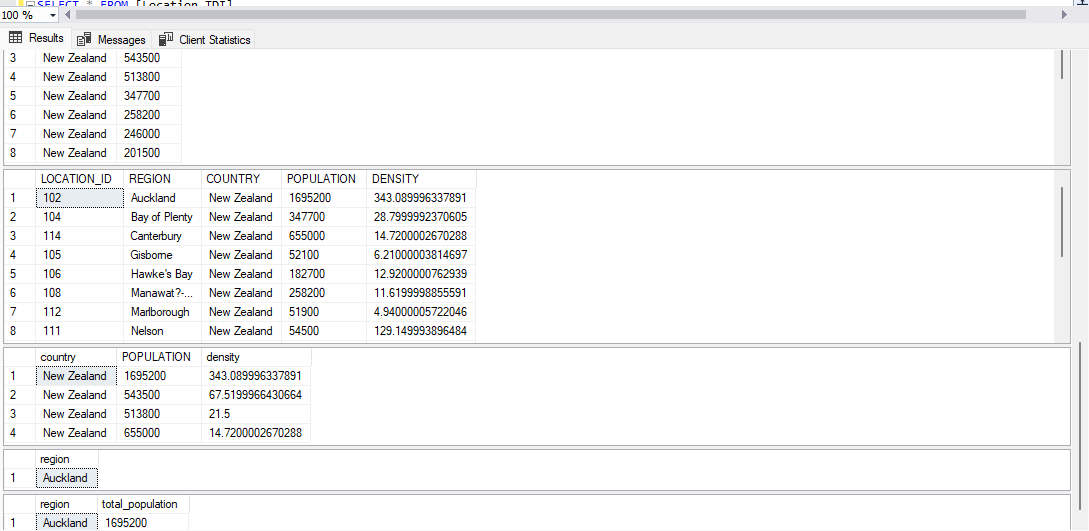The height and width of the screenshot is (531, 1089).
Task: Select the Nelson region cell
Action: click(163, 331)
